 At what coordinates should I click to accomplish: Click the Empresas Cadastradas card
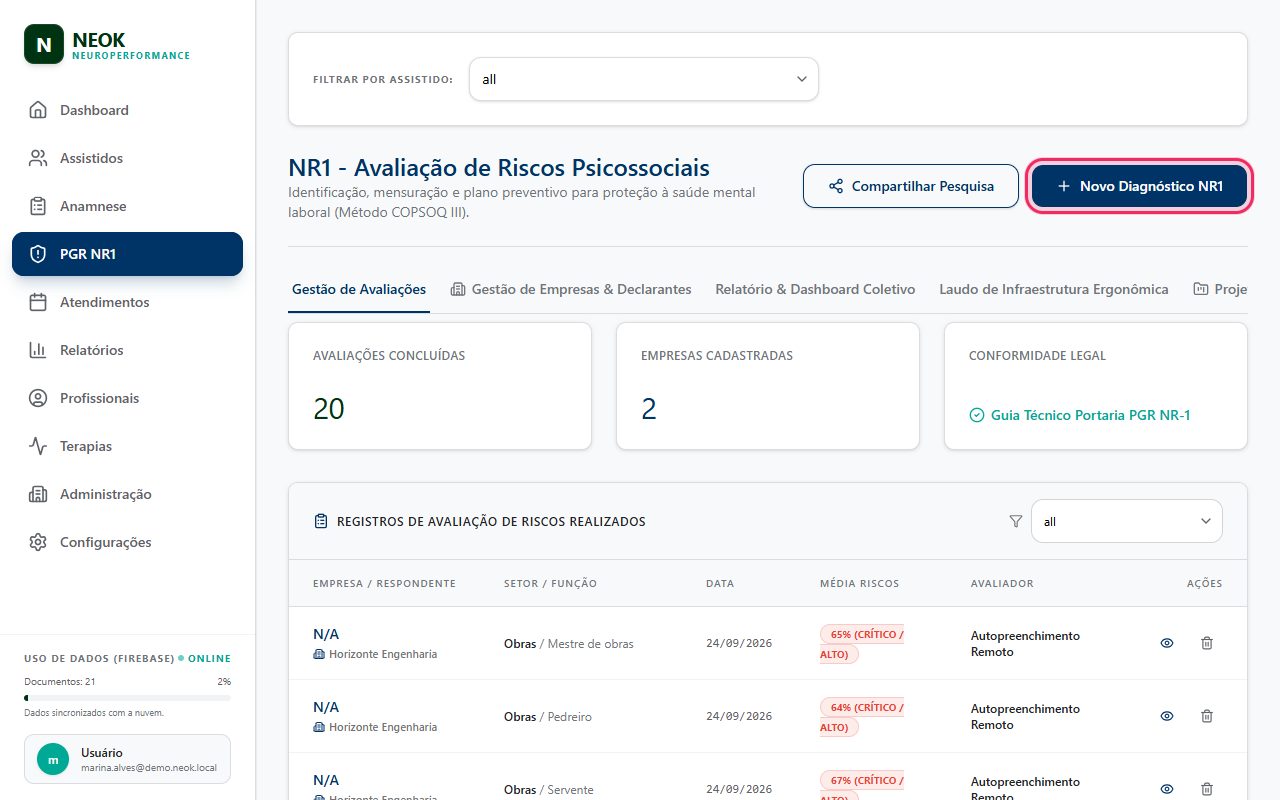click(x=768, y=386)
